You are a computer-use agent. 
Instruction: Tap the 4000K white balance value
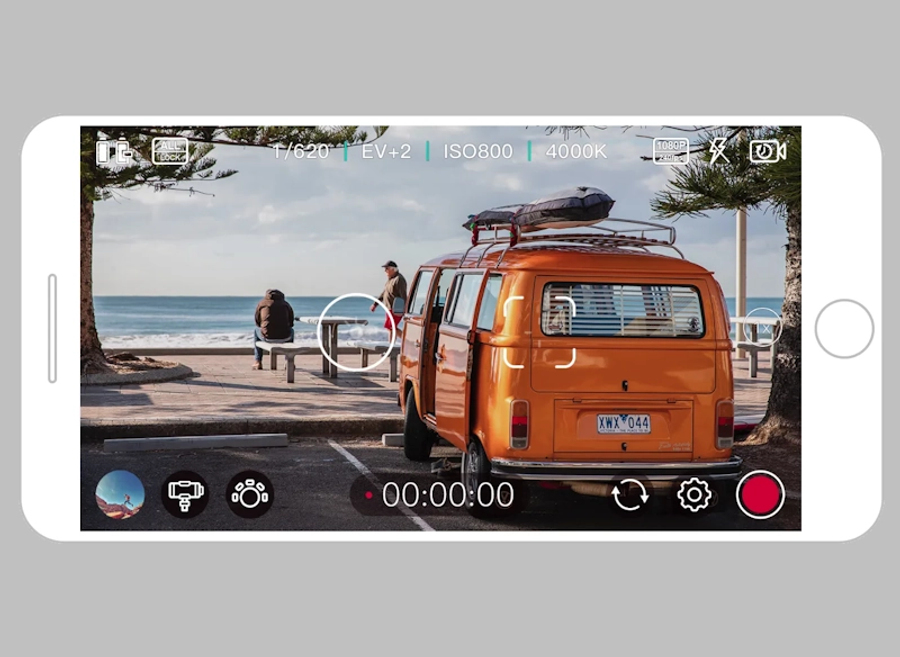[x=576, y=151]
